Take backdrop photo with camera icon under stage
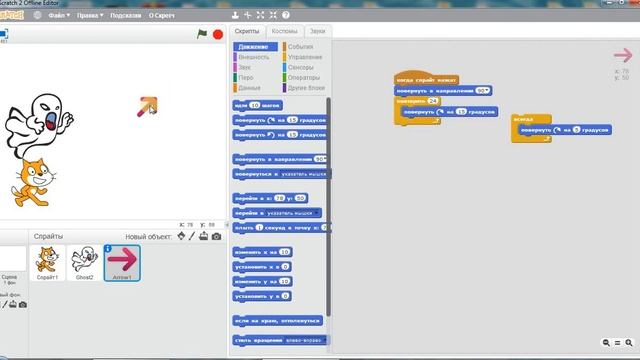Screen dimensions: 640x360 [x=23, y=304]
